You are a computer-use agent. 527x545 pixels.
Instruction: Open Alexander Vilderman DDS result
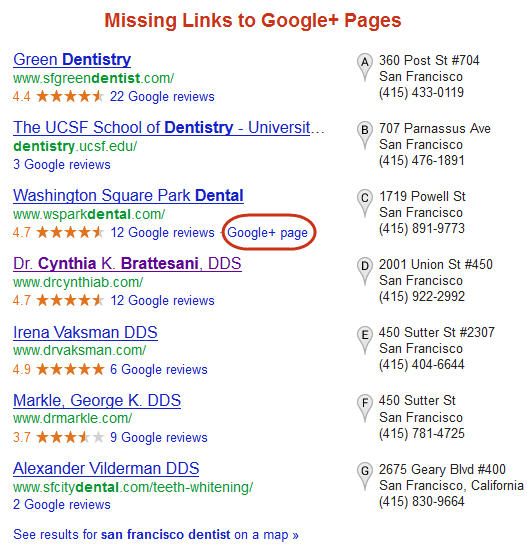click(106, 469)
